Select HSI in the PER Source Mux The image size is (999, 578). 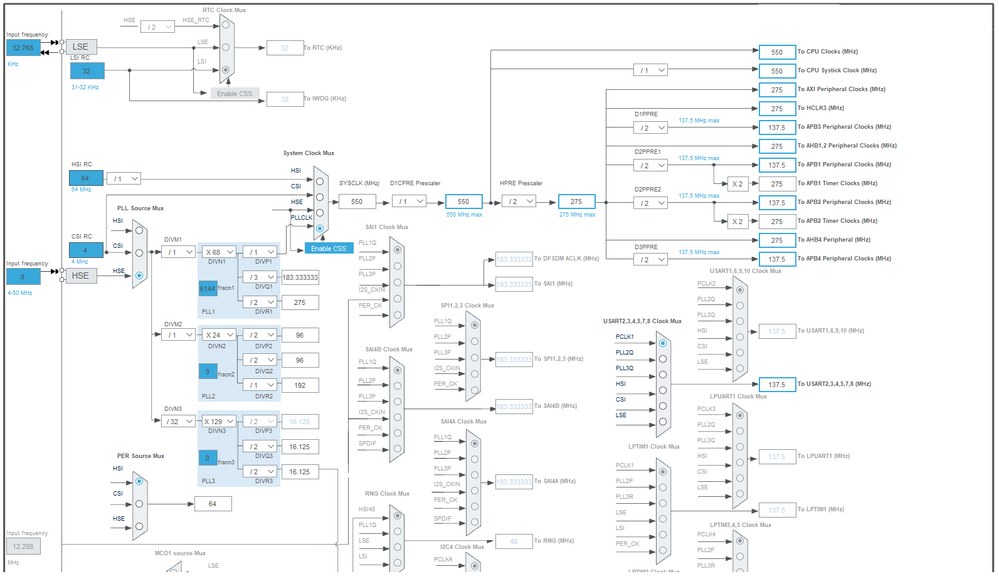pyautogui.click(x=139, y=481)
